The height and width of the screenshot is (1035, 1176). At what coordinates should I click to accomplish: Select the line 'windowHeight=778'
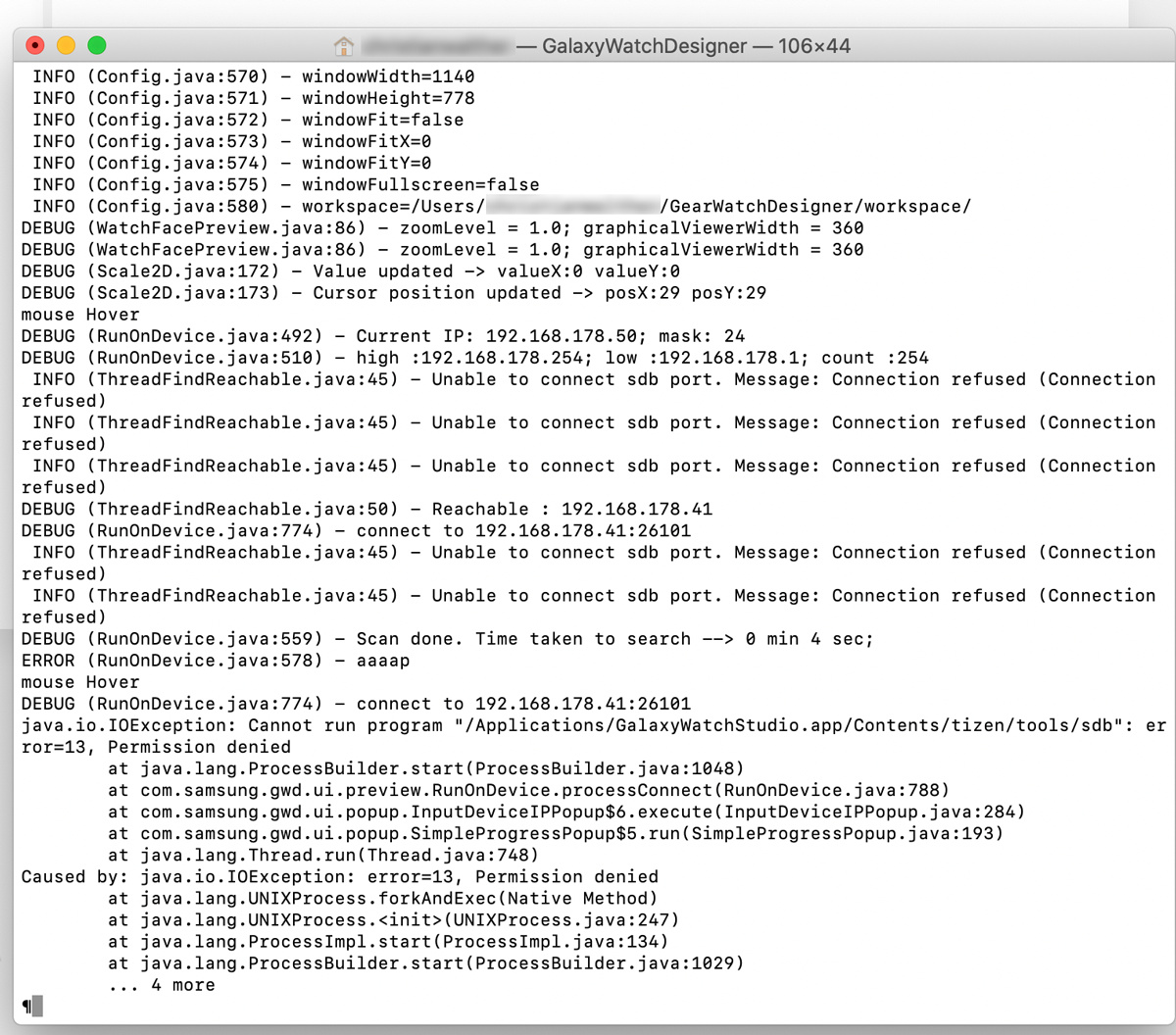point(254,98)
